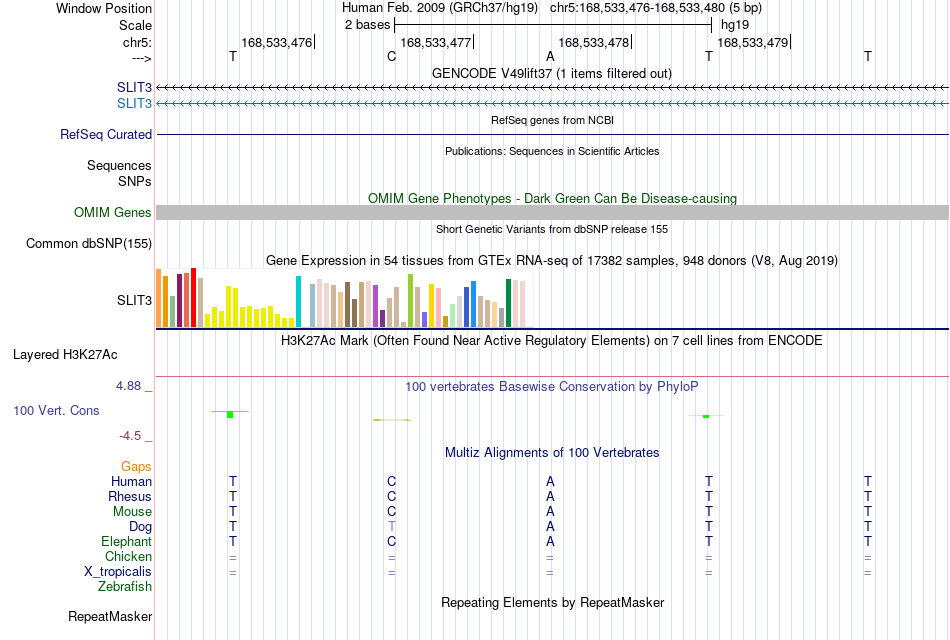Click the X_tropicalis species label
Viewport: 950px width, 640px height.
click(118, 572)
